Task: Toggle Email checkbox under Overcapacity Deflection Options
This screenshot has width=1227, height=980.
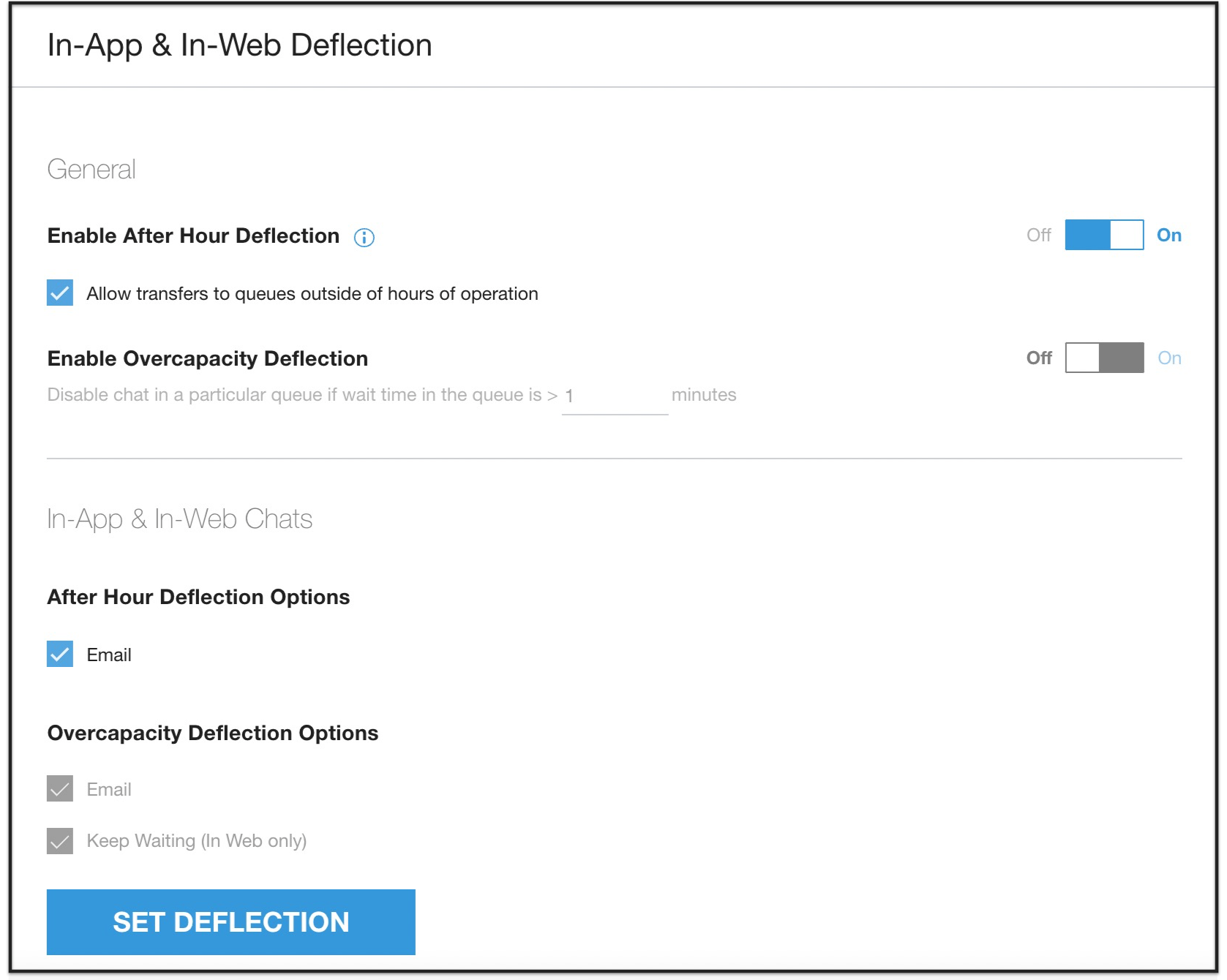Action: [60, 788]
